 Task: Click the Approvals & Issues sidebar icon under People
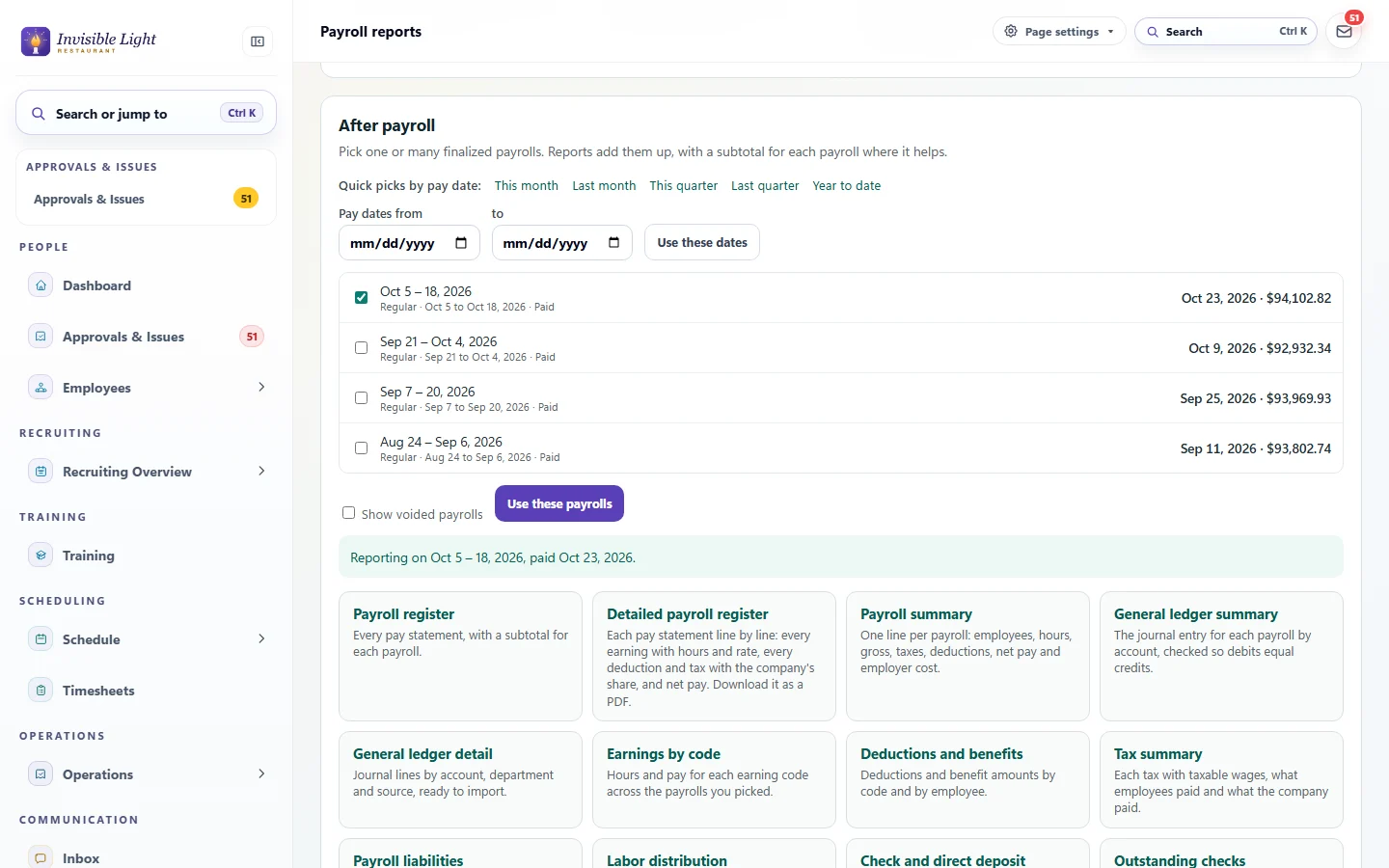click(41, 337)
